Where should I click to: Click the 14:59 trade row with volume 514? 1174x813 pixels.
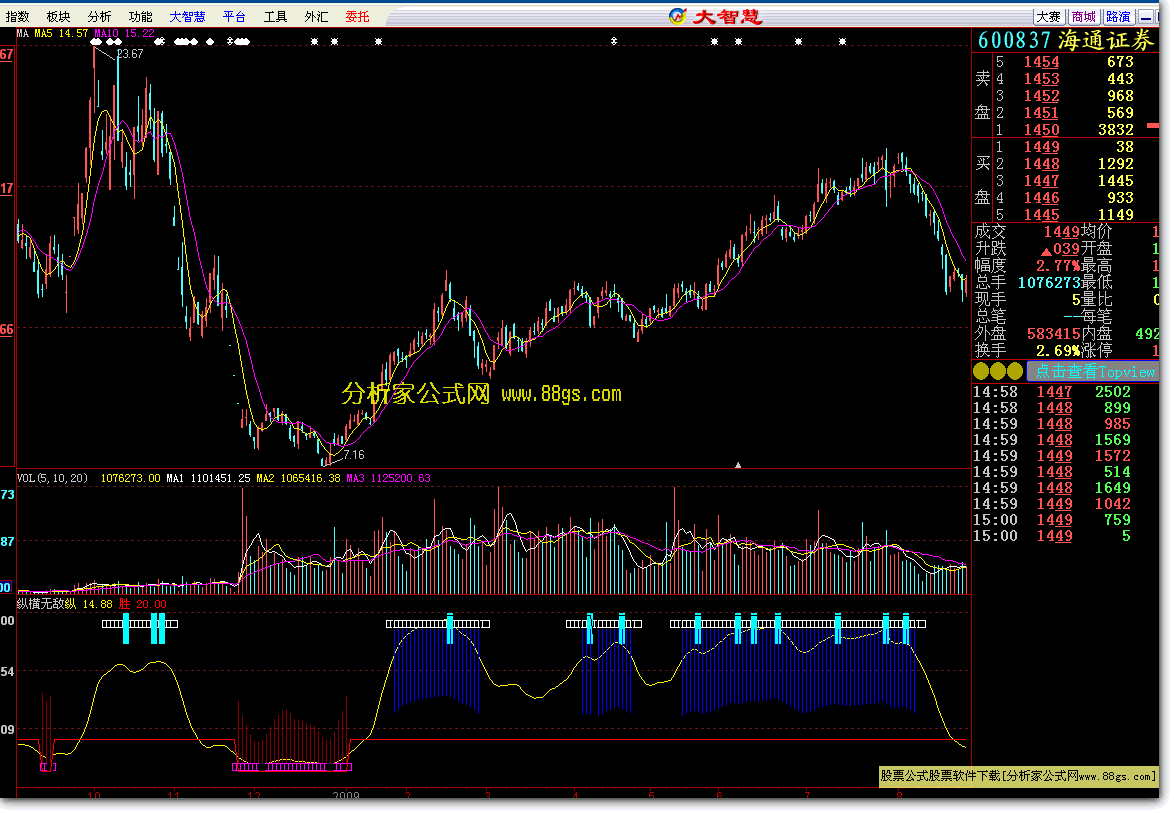[x=1052, y=472]
